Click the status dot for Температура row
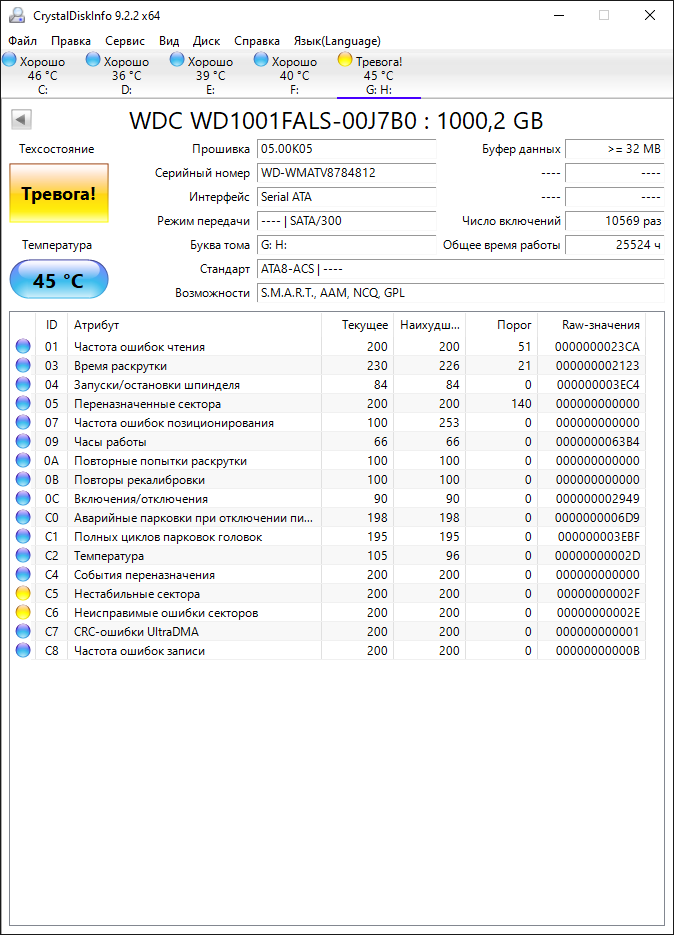 tap(23, 555)
